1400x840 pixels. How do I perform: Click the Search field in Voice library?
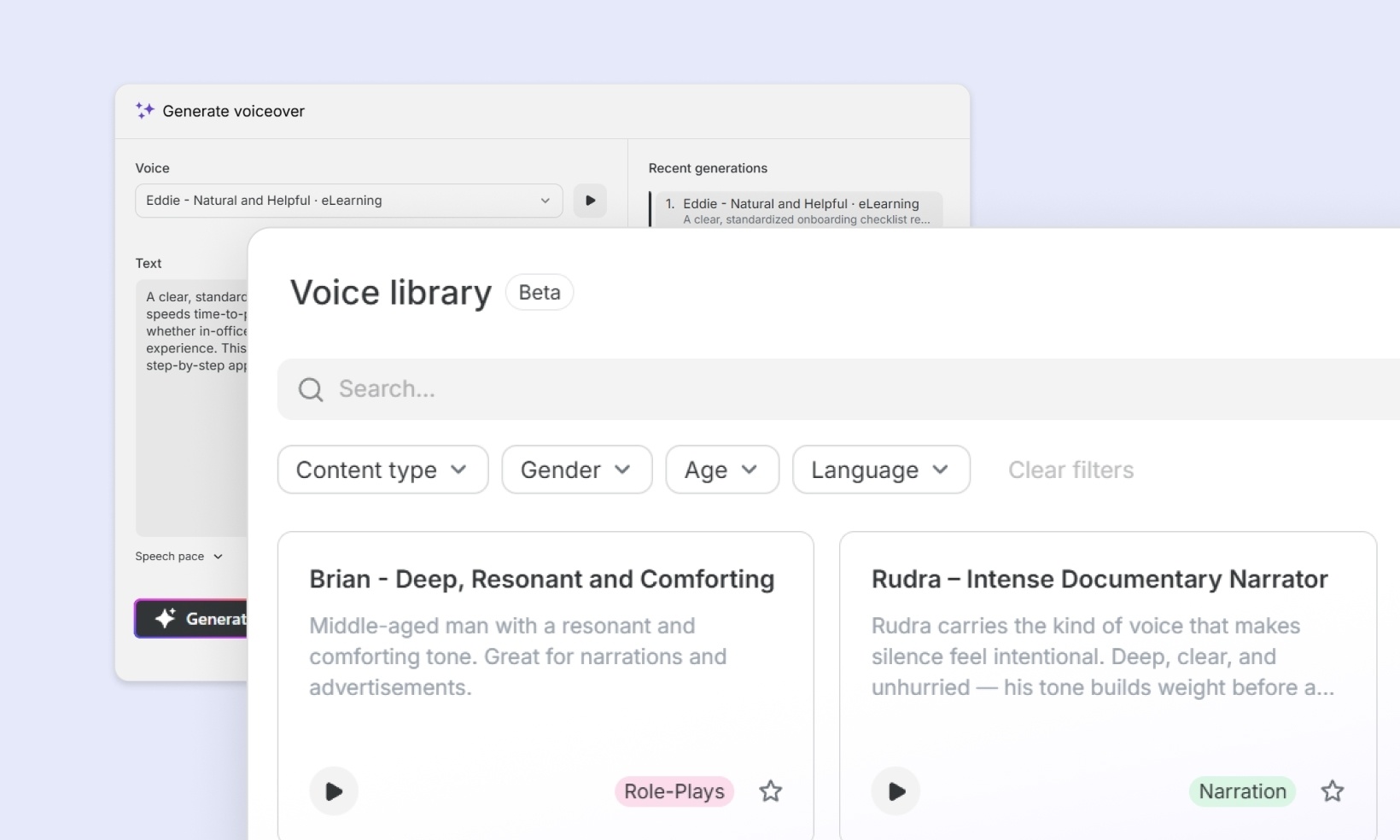point(838,389)
